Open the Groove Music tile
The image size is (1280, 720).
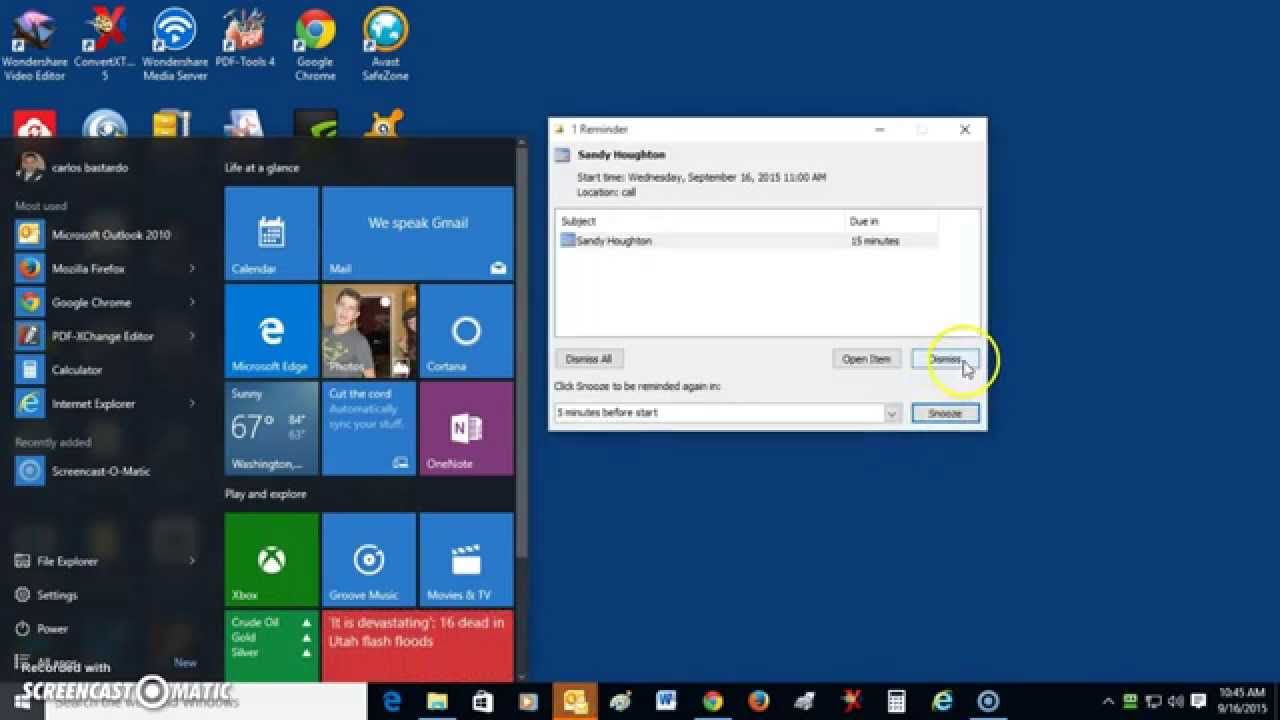(x=368, y=560)
